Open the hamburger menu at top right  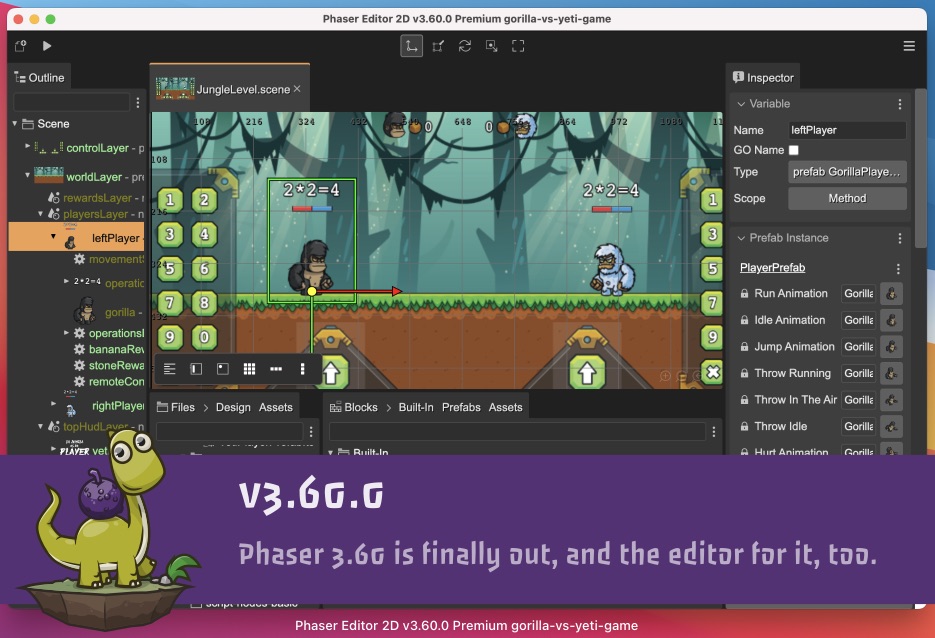click(908, 46)
